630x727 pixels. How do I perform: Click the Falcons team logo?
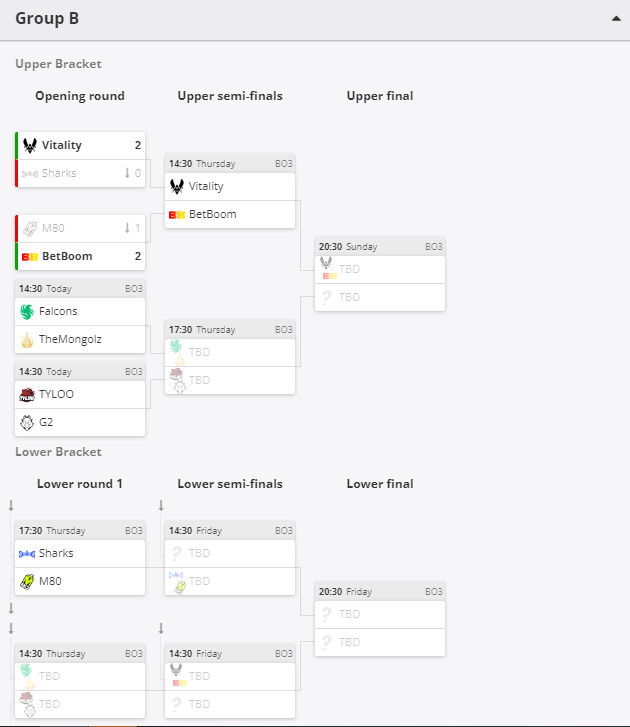coord(27,312)
